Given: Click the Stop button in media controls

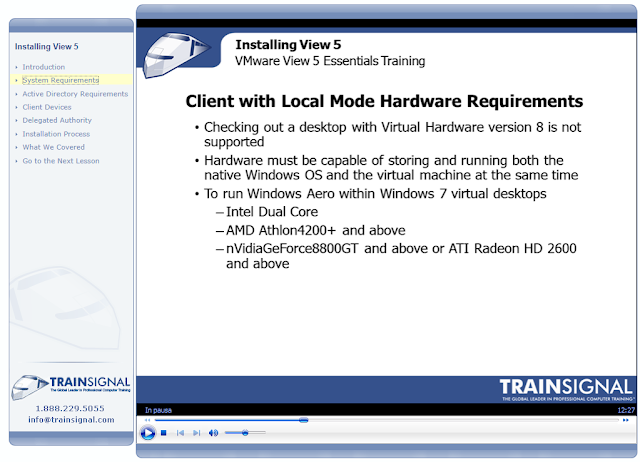Looking at the screenshot, I should 164,433.
